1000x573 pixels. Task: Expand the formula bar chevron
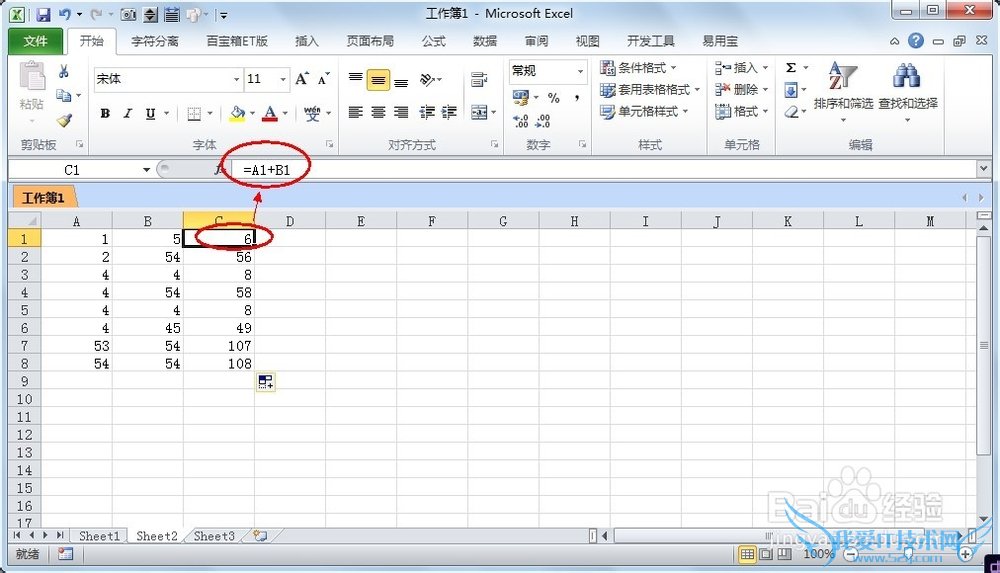tap(983, 168)
